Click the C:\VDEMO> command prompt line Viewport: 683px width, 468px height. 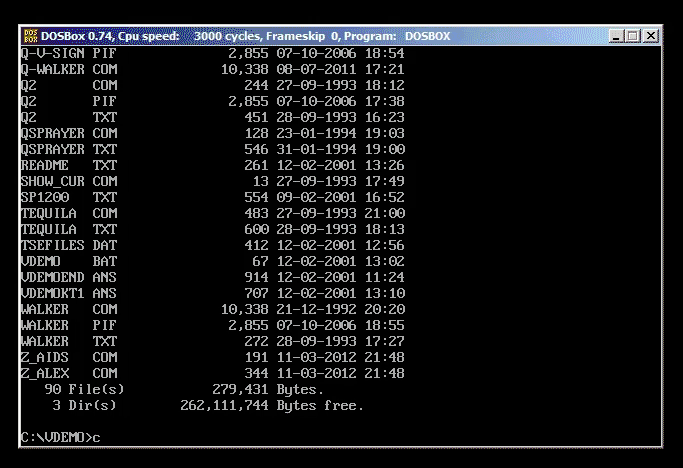[61, 437]
